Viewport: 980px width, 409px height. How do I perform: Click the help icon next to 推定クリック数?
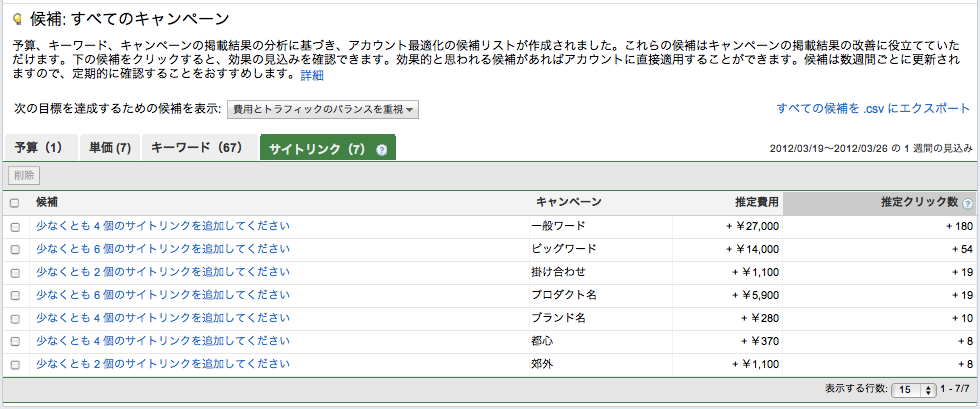click(x=968, y=203)
